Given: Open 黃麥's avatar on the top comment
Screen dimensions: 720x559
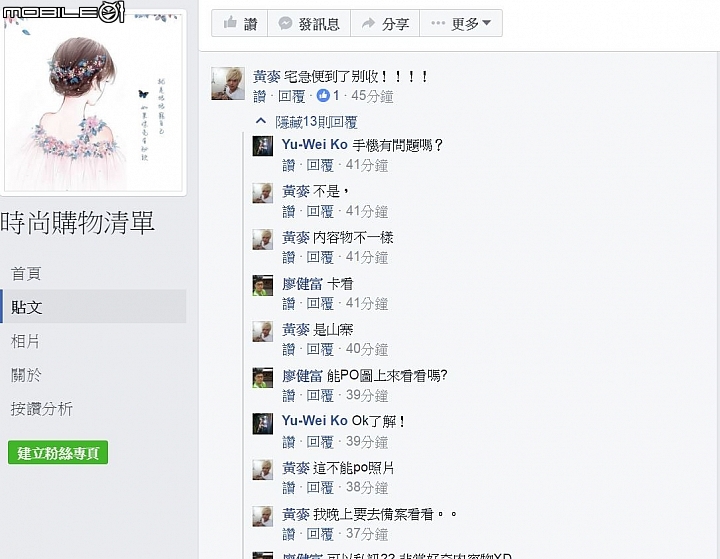Looking at the screenshot, I should pyautogui.click(x=228, y=83).
